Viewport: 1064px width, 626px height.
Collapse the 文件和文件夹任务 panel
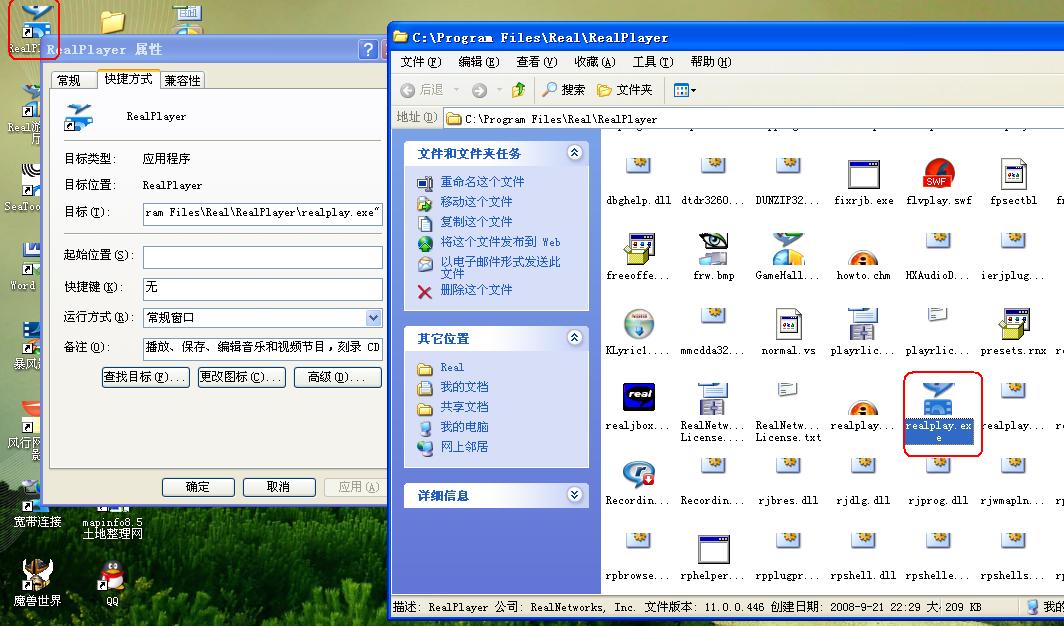point(574,153)
